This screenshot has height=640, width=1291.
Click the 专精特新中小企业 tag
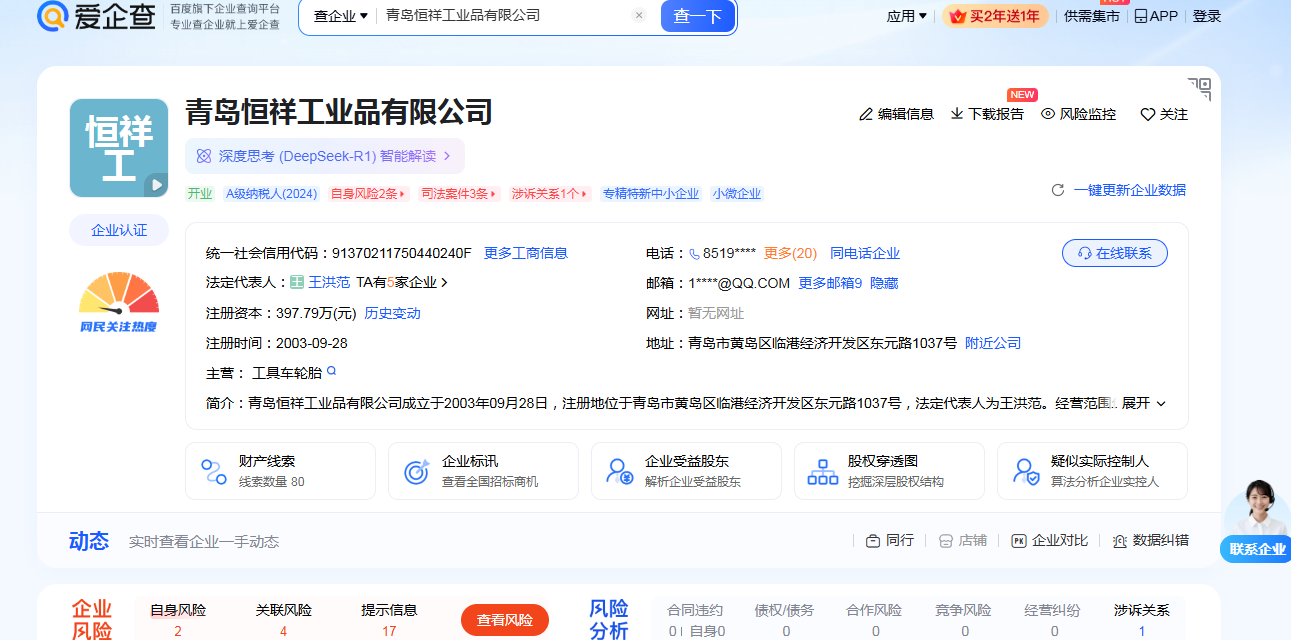(651, 194)
